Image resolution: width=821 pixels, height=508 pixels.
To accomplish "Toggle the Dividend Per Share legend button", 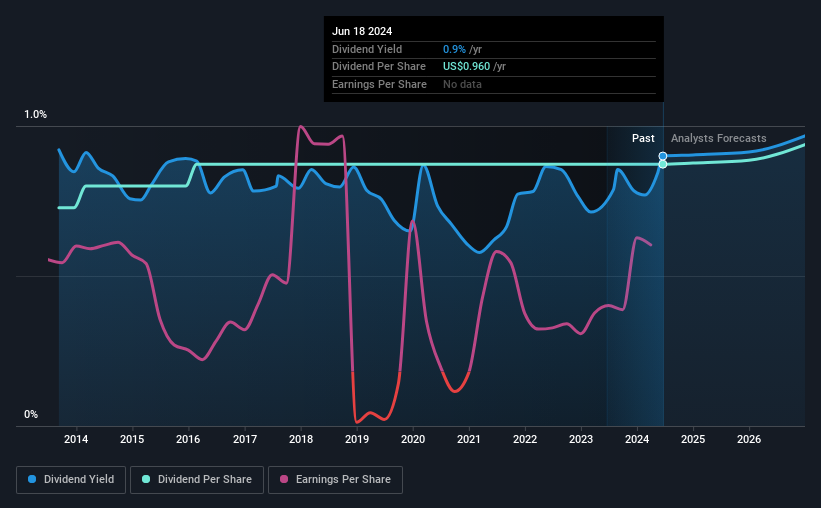I will (x=197, y=480).
